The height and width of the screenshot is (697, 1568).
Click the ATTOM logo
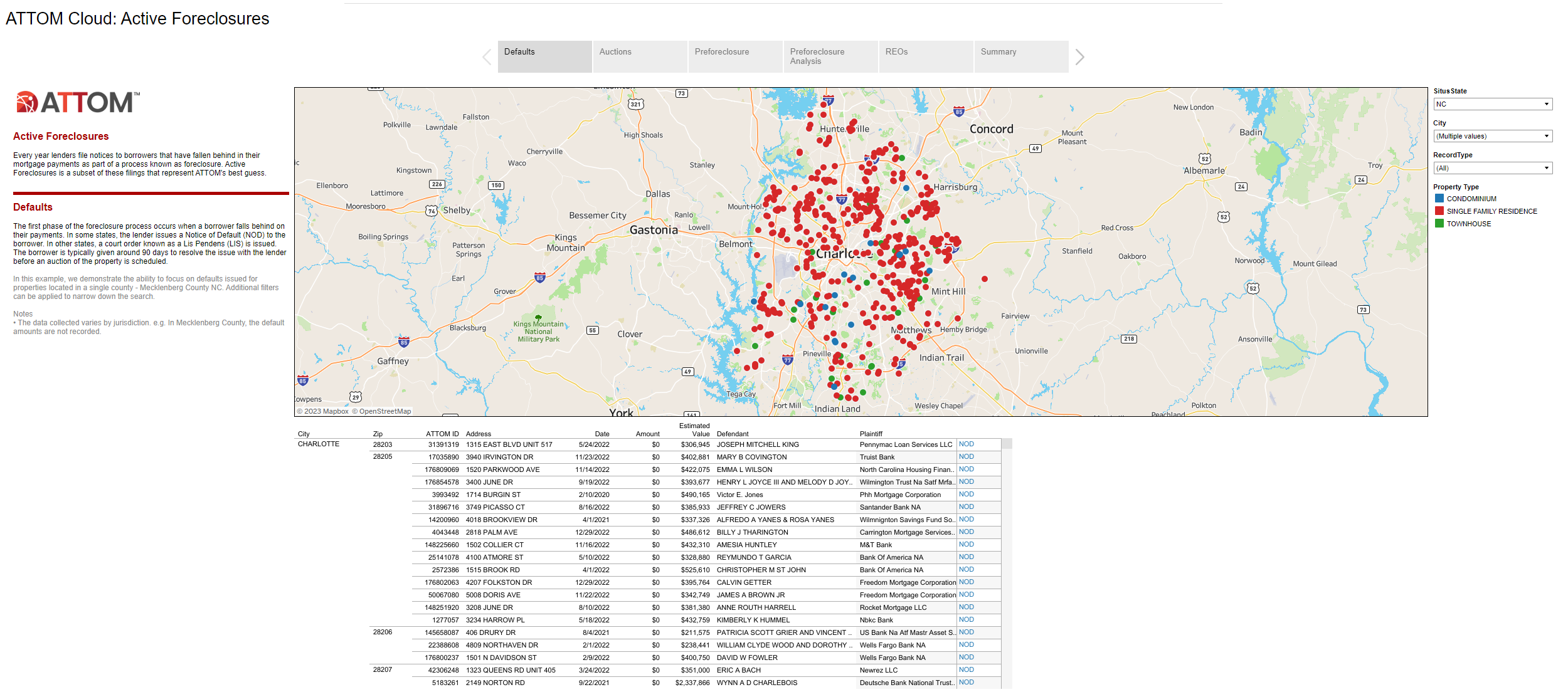click(77, 102)
